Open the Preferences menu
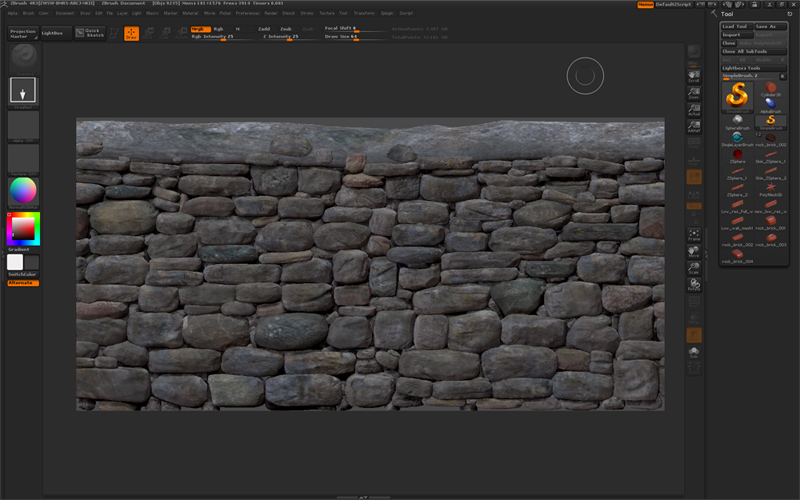The width and height of the screenshot is (800, 500). coord(247,13)
